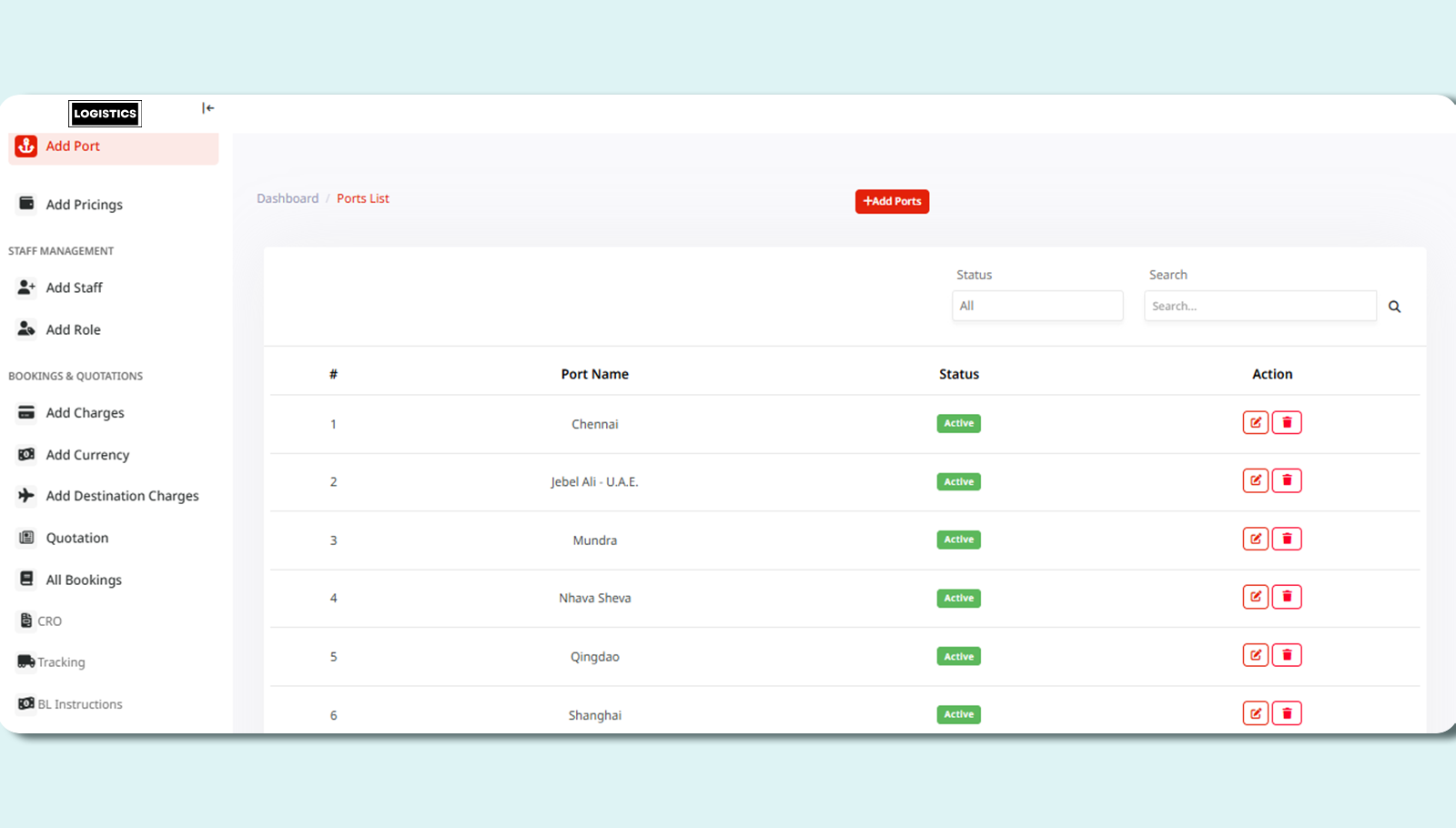Collapse the sidebar using arrow icon
1456x828 pixels.
point(207,108)
